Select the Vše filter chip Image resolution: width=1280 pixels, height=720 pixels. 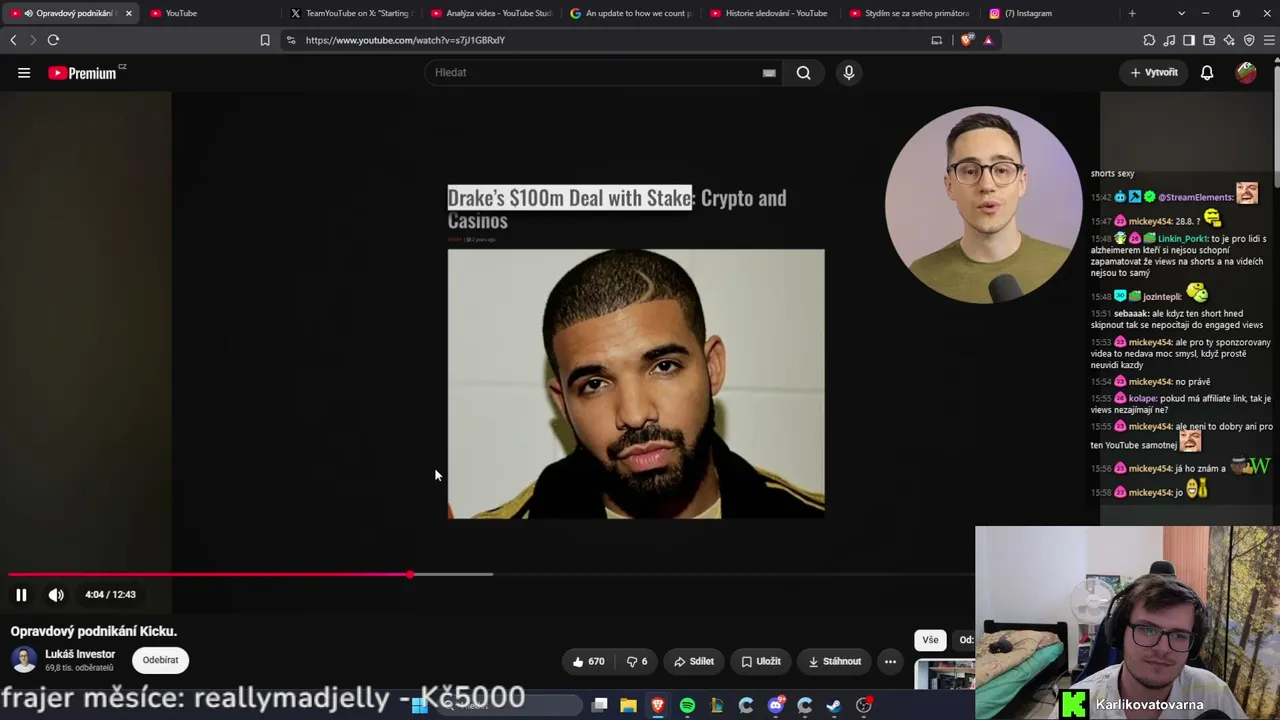(x=930, y=640)
